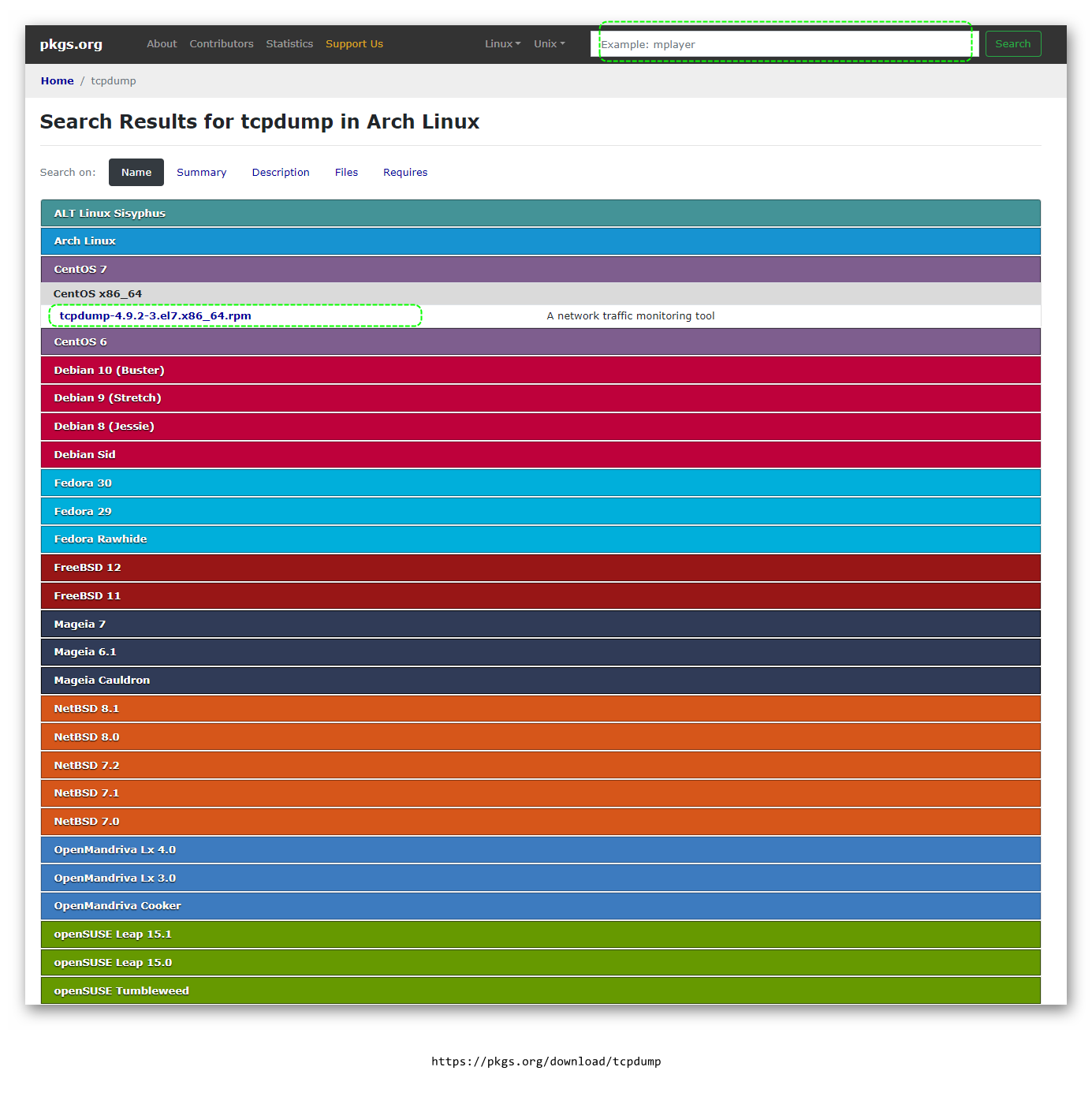The image size is (1092, 1093).
Task: Expand the NetBSD 8.0 section
Action: click(x=541, y=737)
